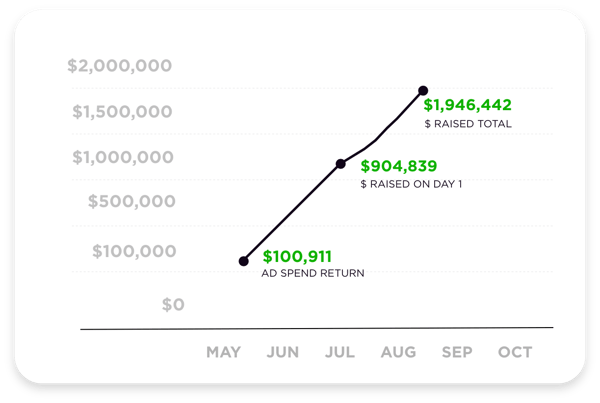Select the green $904,839 amount

coord(398,166)
